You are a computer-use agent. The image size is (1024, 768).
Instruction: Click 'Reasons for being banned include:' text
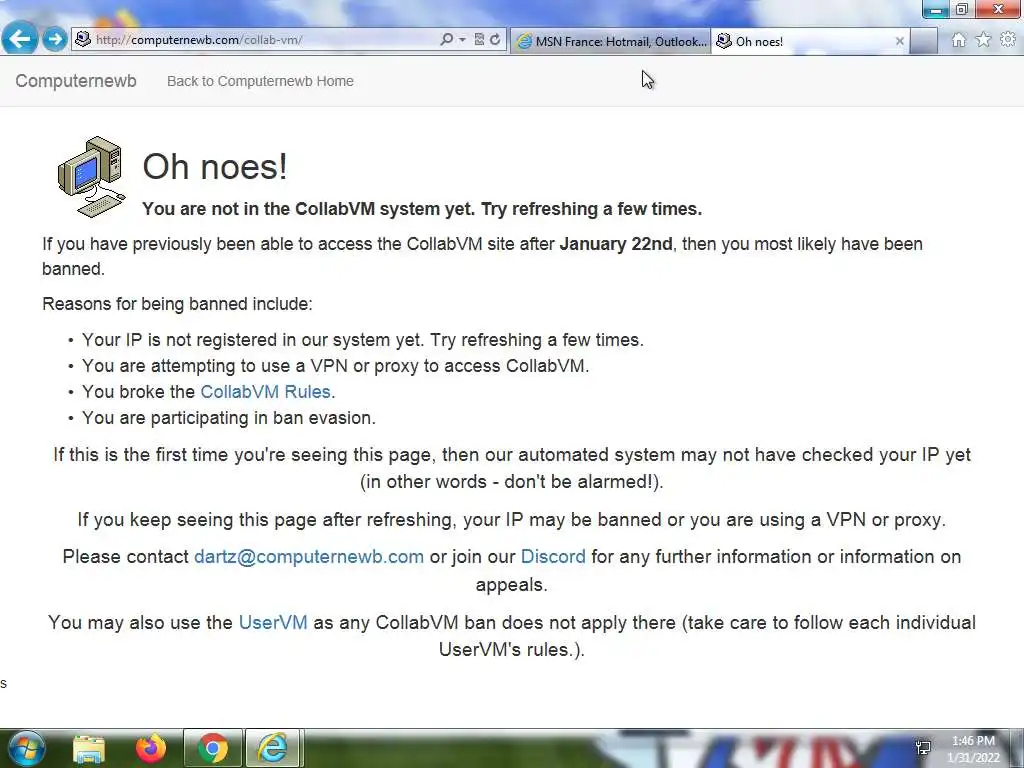pos(177,304)
